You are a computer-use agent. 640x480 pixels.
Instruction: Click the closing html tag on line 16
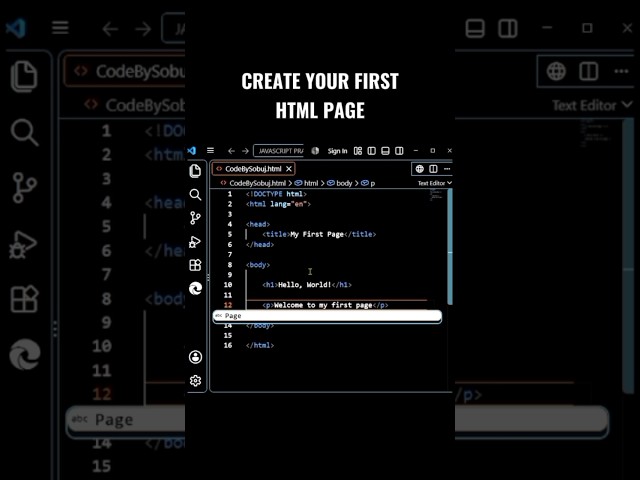tap(260, 345)
